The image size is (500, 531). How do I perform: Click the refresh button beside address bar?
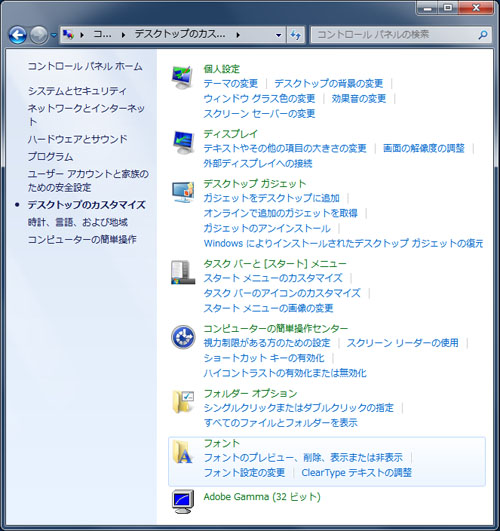point(296,35)
